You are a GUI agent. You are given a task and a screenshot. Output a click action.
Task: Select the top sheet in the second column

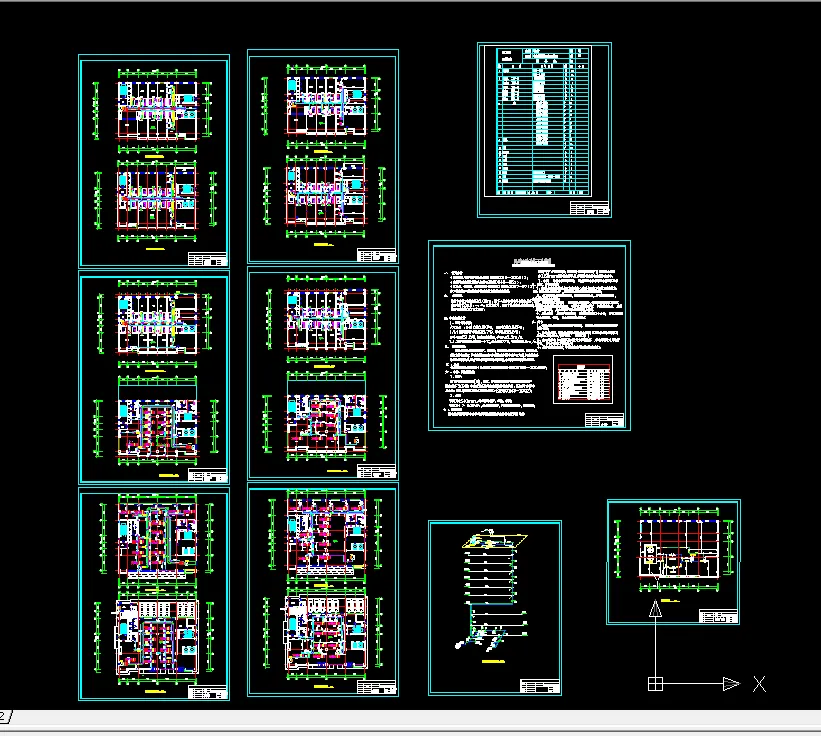point(323,157)
